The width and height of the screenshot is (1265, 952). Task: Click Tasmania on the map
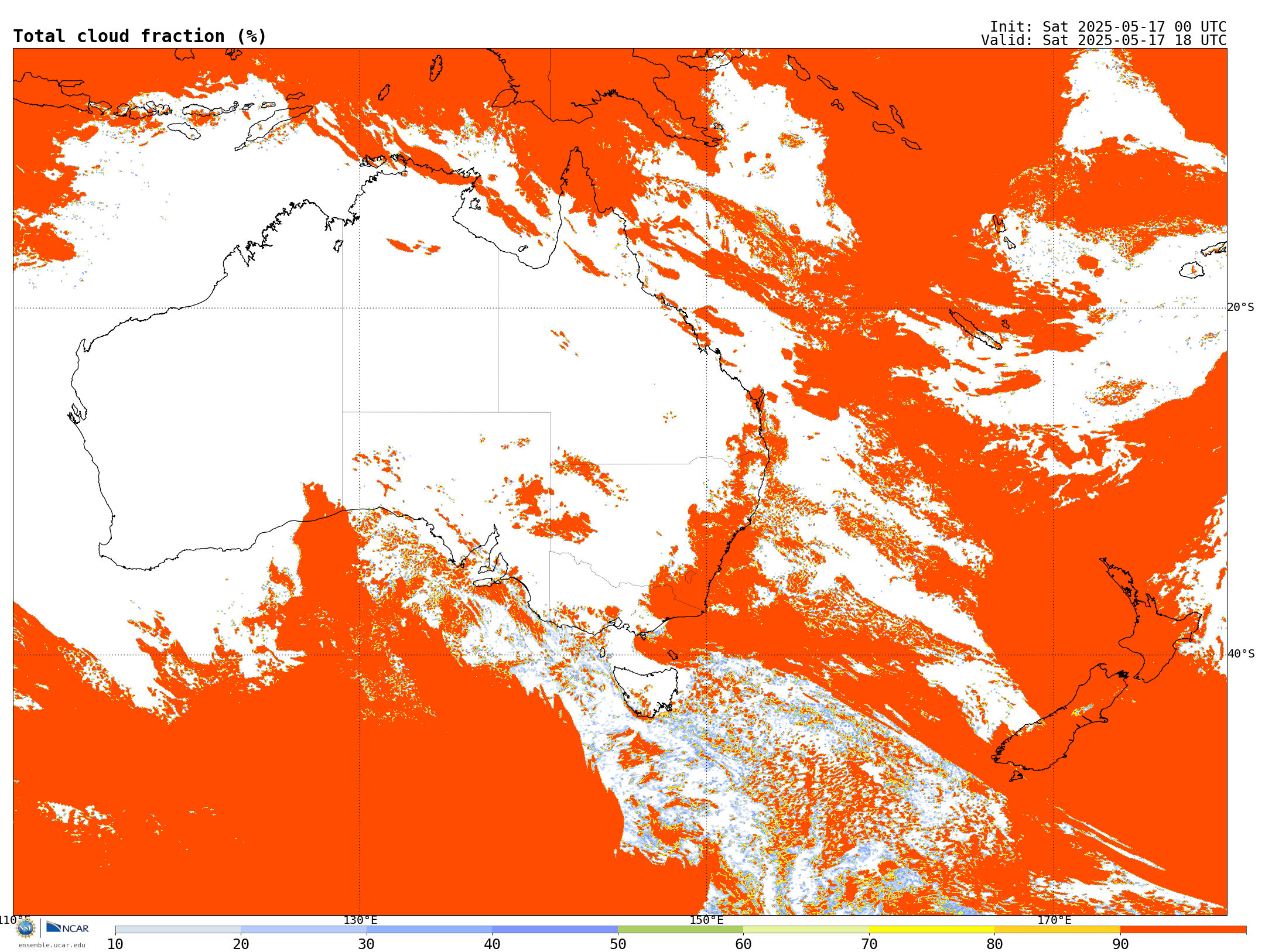[646, 691]
